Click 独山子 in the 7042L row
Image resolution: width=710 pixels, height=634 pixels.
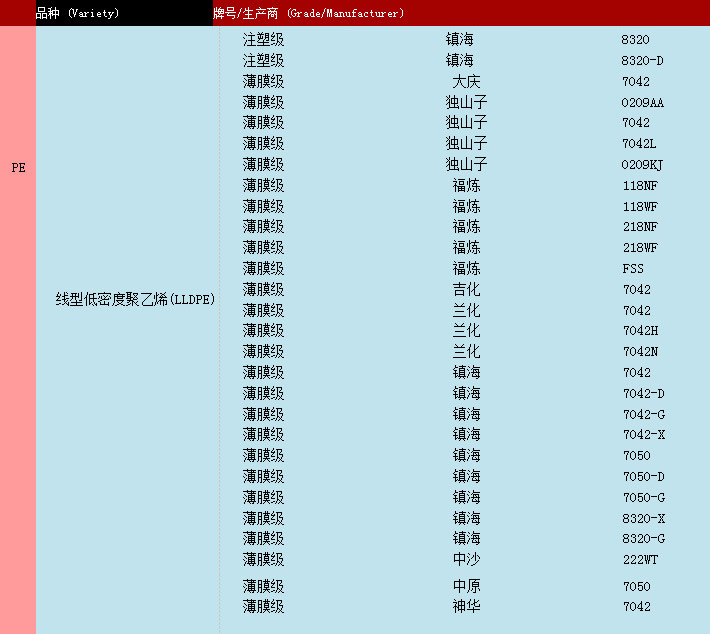(x=466, y=144)
